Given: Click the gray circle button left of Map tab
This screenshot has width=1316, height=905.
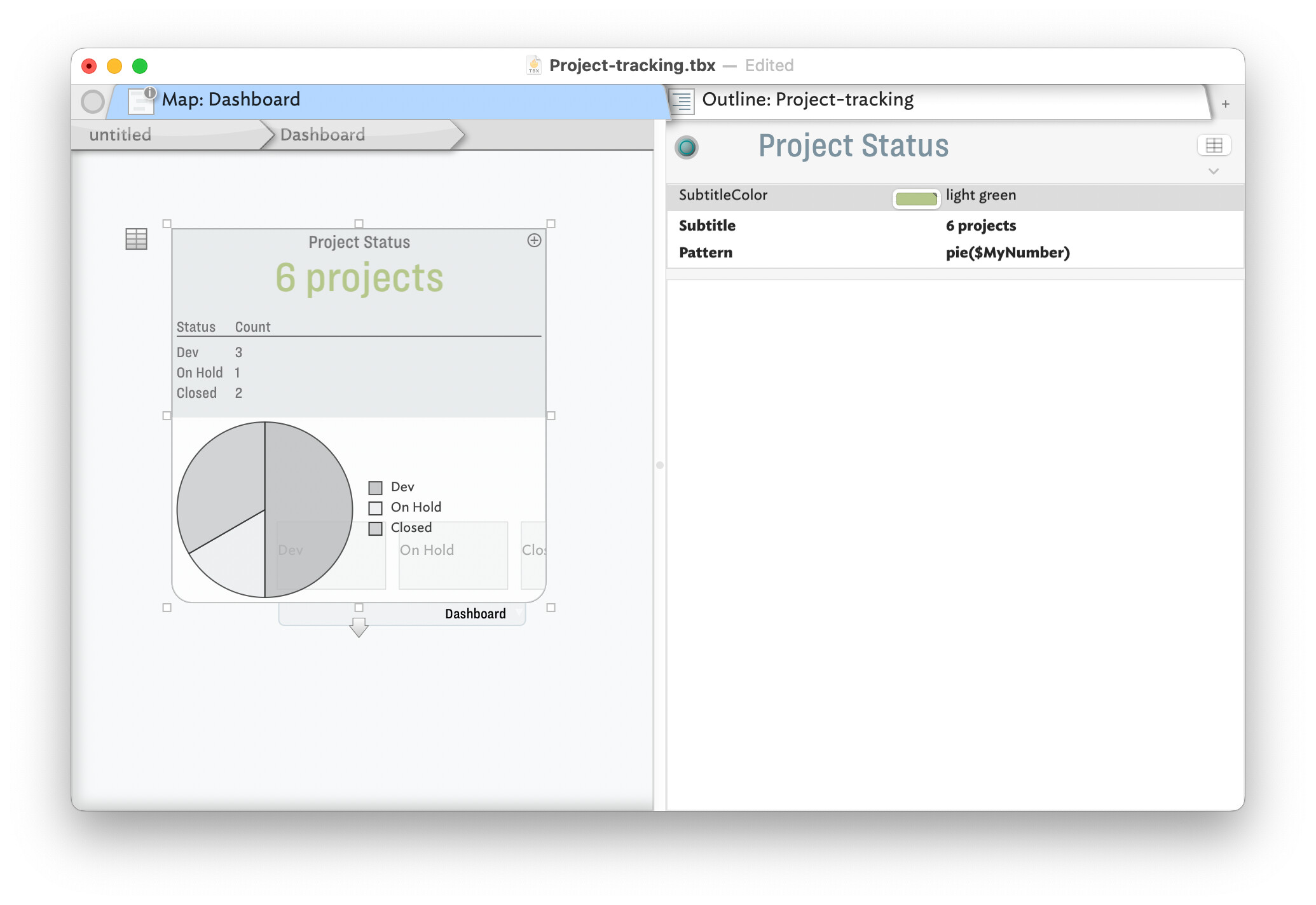Looking at the screenshot, I should (x=93, y=102).
